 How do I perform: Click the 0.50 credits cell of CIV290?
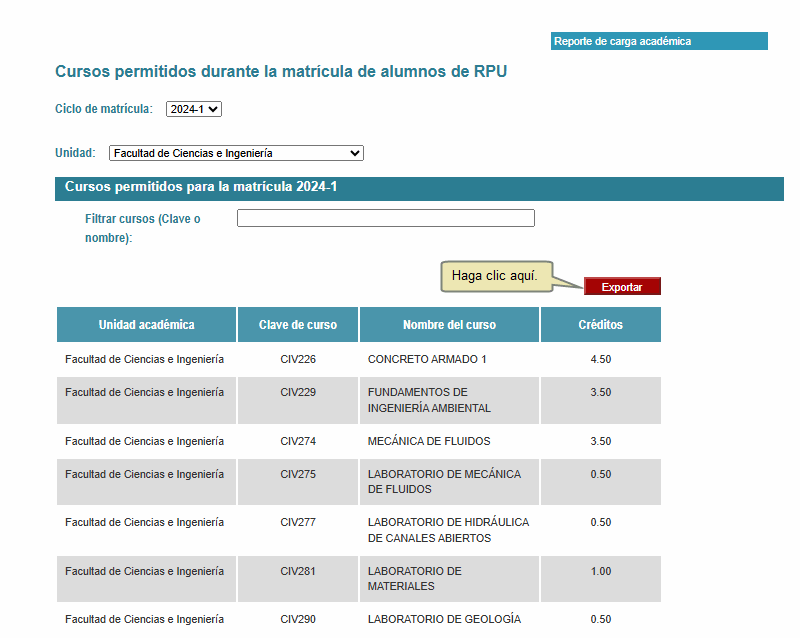tap(601, 620)
